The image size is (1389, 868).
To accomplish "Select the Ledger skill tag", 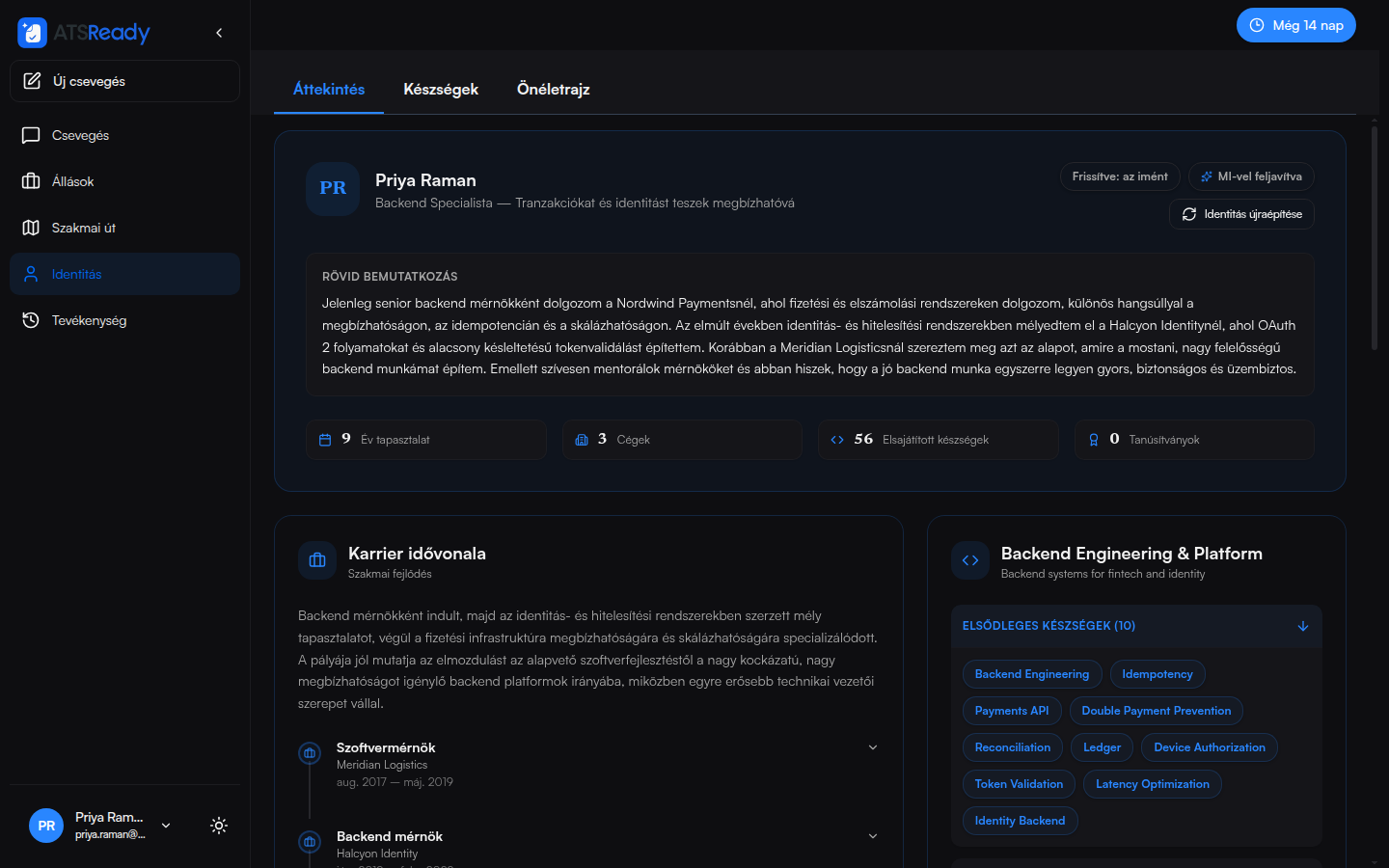I will tap(1103, 747).
